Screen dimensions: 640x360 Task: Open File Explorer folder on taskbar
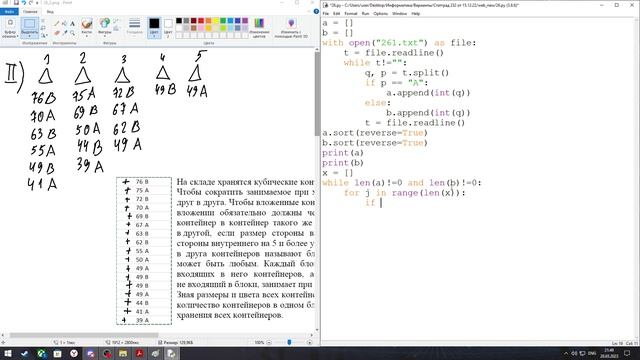(123, 353)
